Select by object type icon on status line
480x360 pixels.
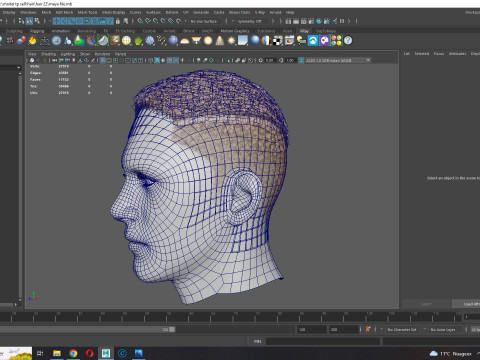pyautogui.click(x=29, y=21)
